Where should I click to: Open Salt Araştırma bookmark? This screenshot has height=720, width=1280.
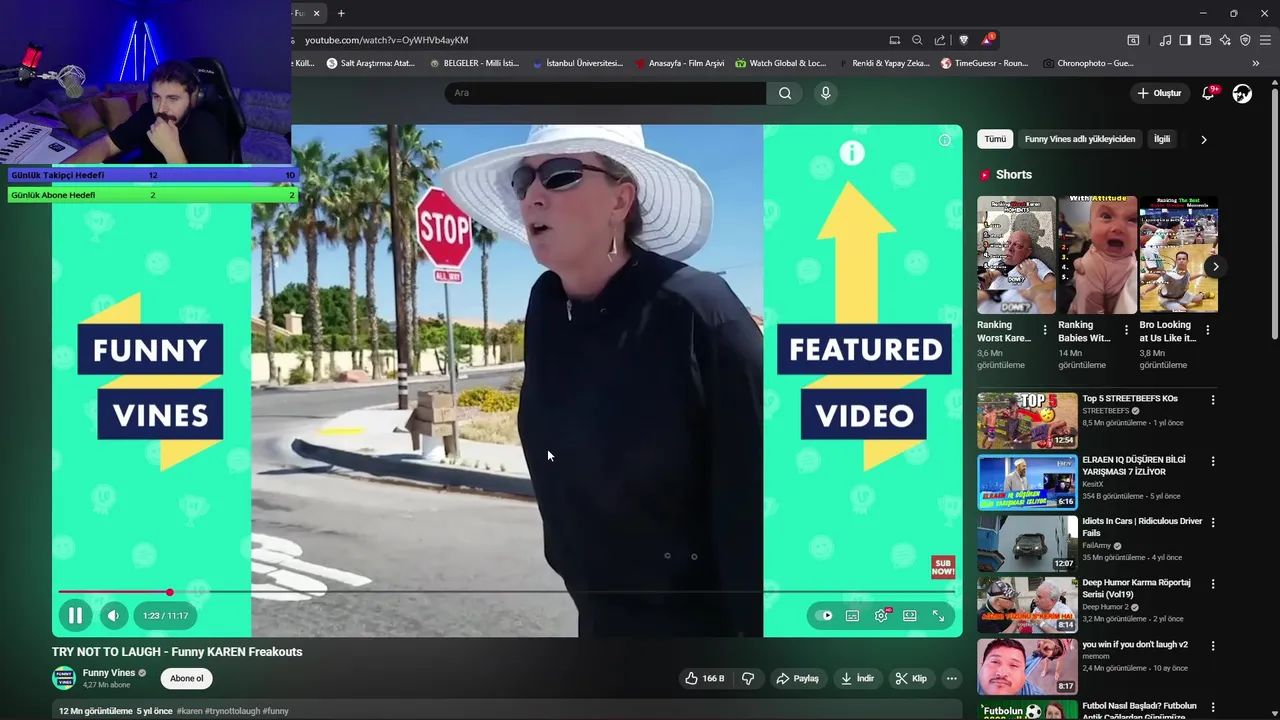[x=370, y=63]
